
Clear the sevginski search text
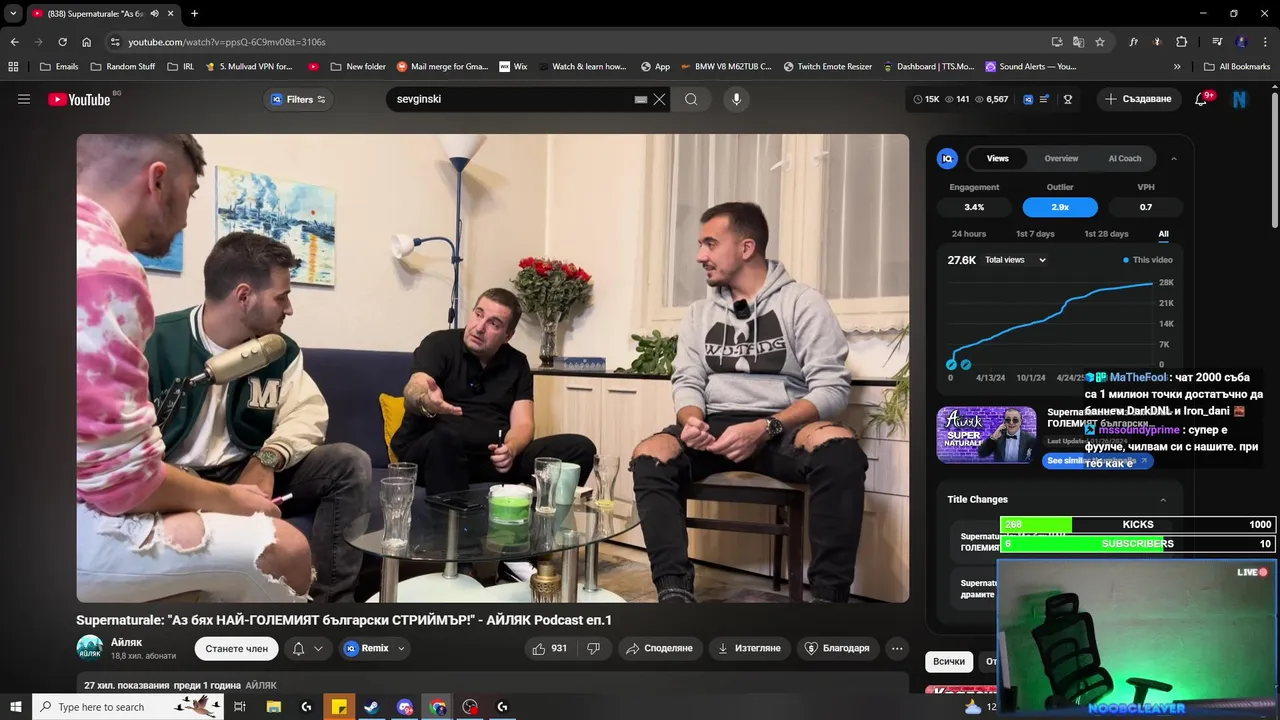click(659, 99)
